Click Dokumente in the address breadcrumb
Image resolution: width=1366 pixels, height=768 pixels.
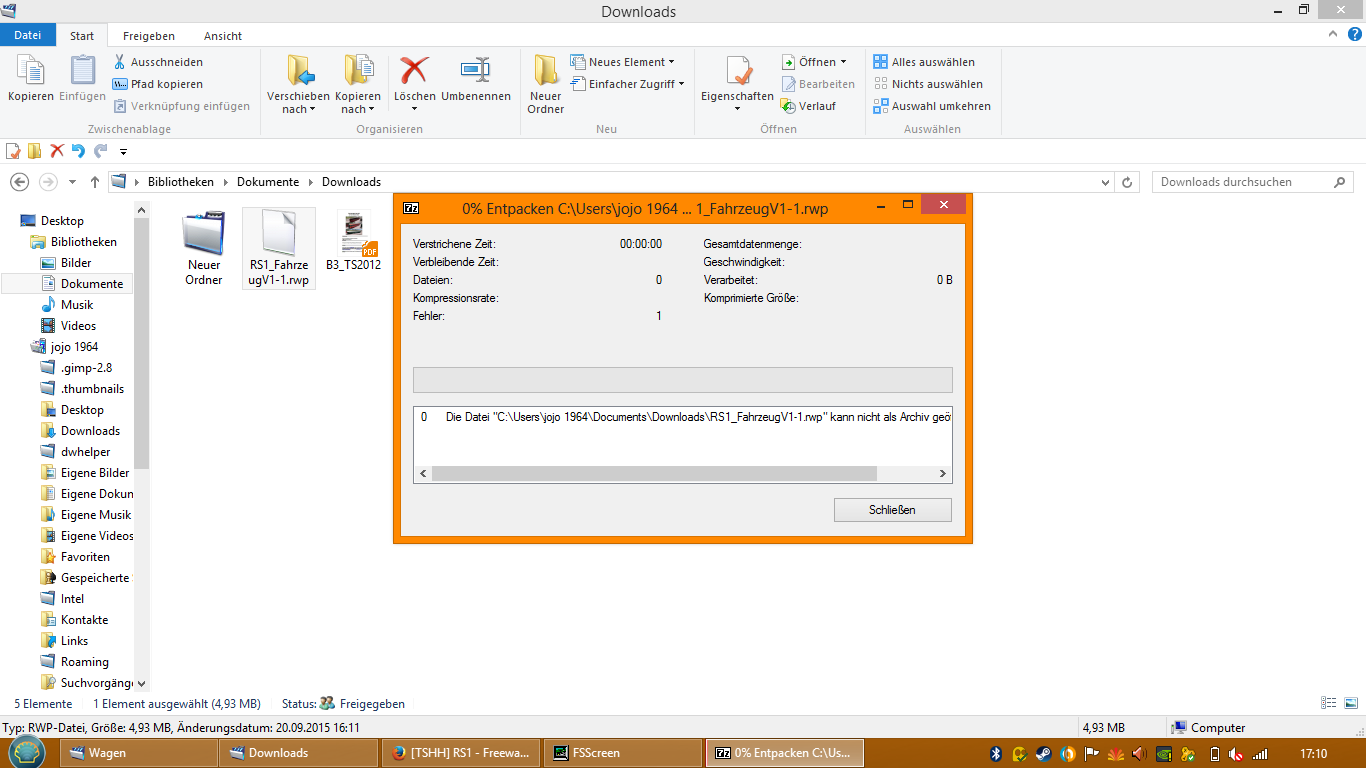pyautogui.click(x=268, y=182)
